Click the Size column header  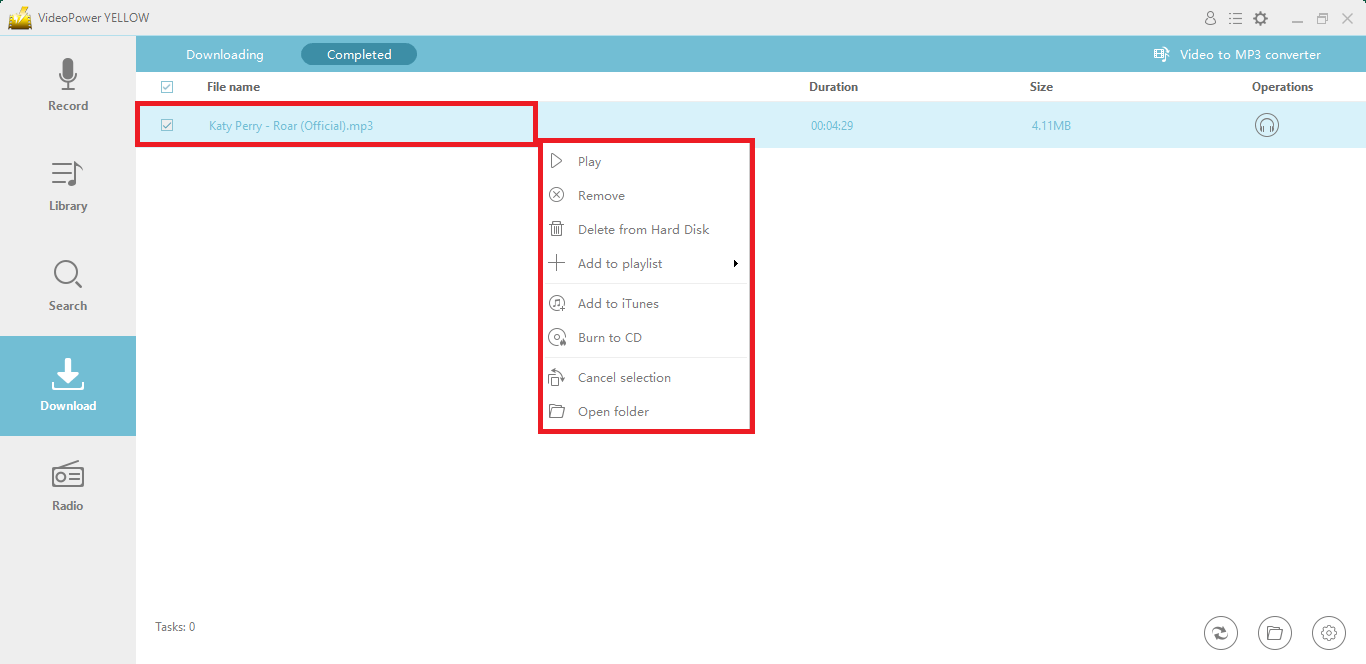pos(1041,87)
